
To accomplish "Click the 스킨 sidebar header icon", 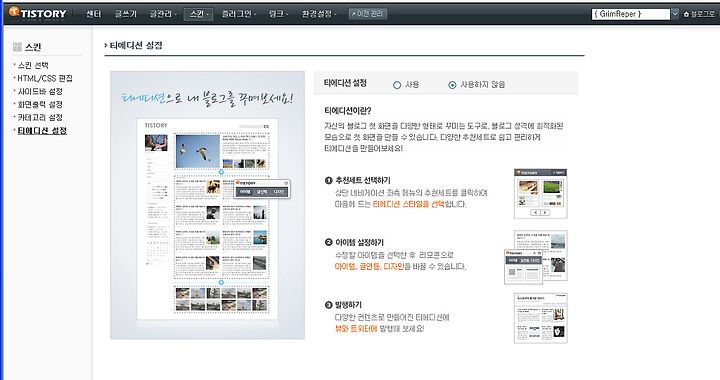I will pos(17,46).
